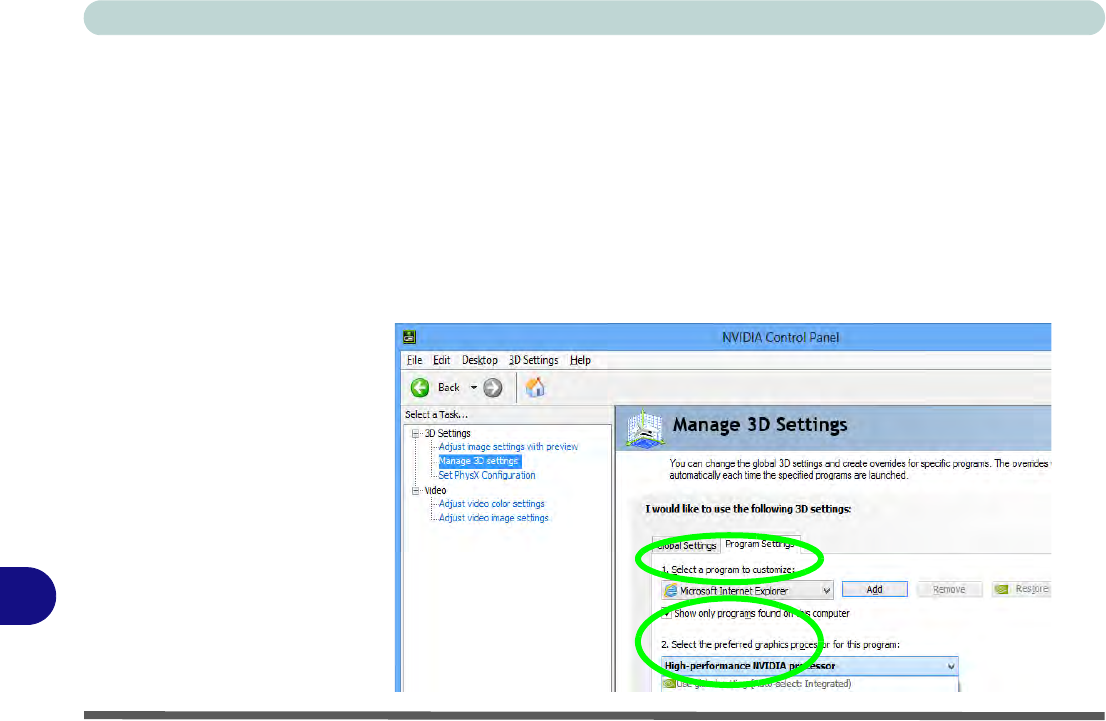Click the Back label in toolbar
Viewport: 1106px width, 721px height.
[x=449, y=387]
